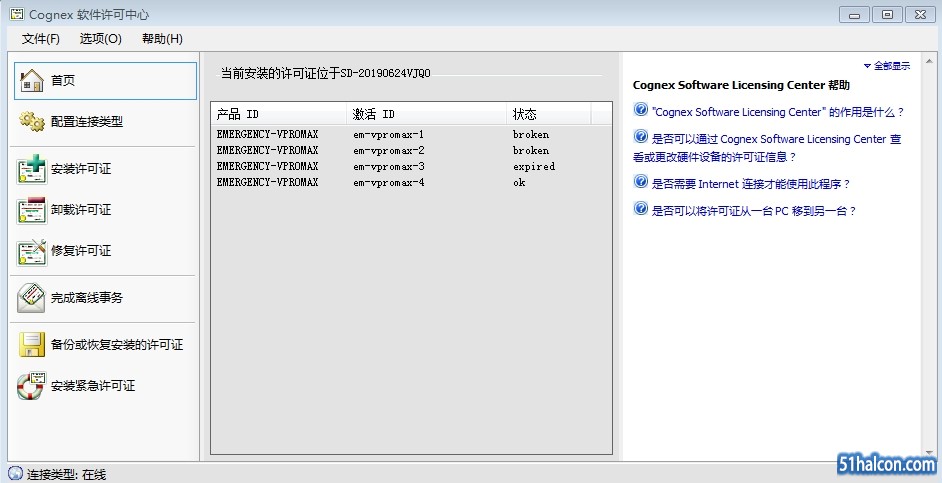Open 完成离线事务 option

[87, 298]
